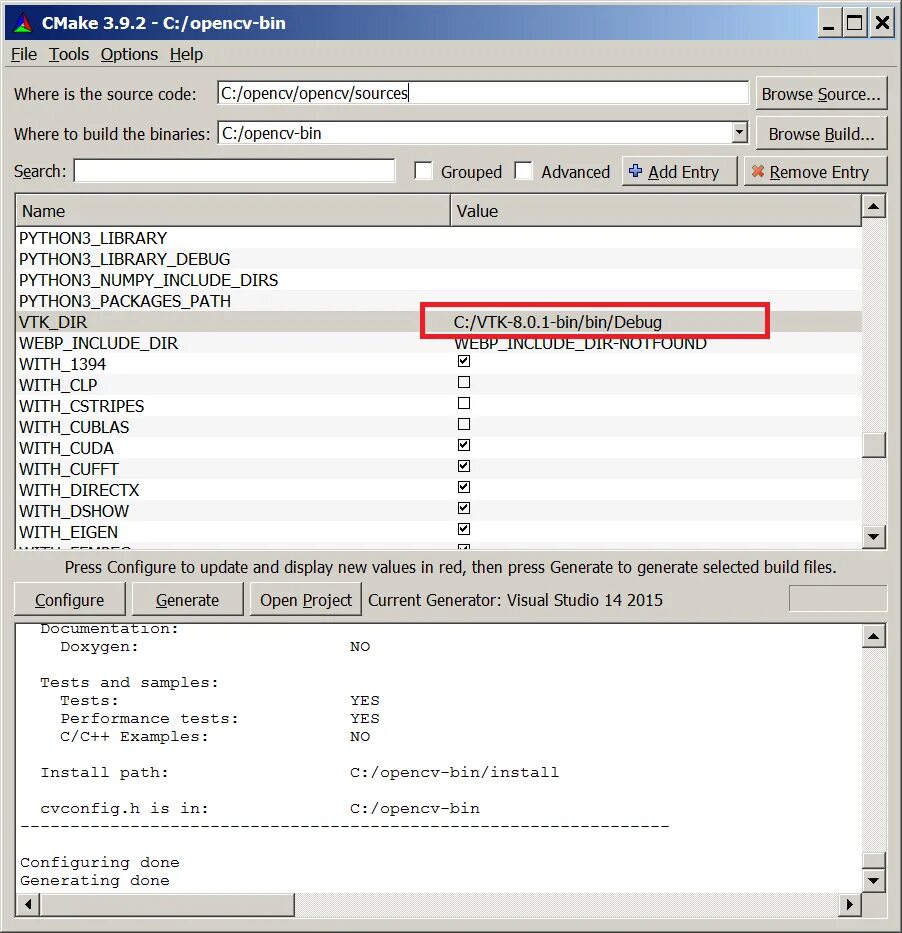Click the 'Generating done' log line
The height and width of the screenshot is (933, 902).
(x=95, y=880)
